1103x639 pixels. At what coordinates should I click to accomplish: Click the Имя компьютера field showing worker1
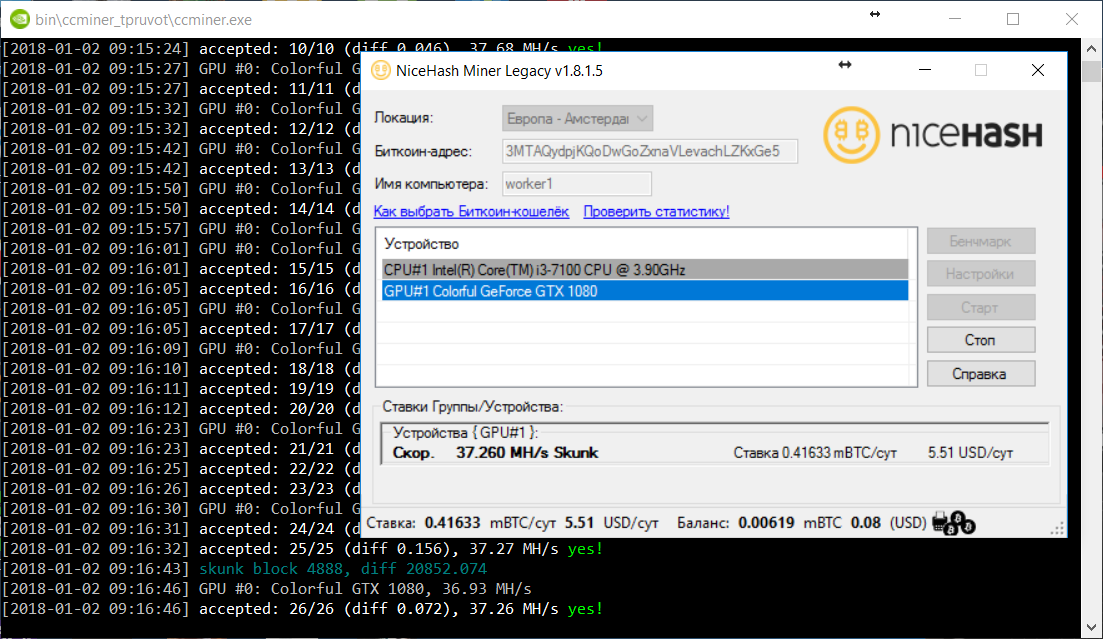pyautogui.click(x=577, y=184)
